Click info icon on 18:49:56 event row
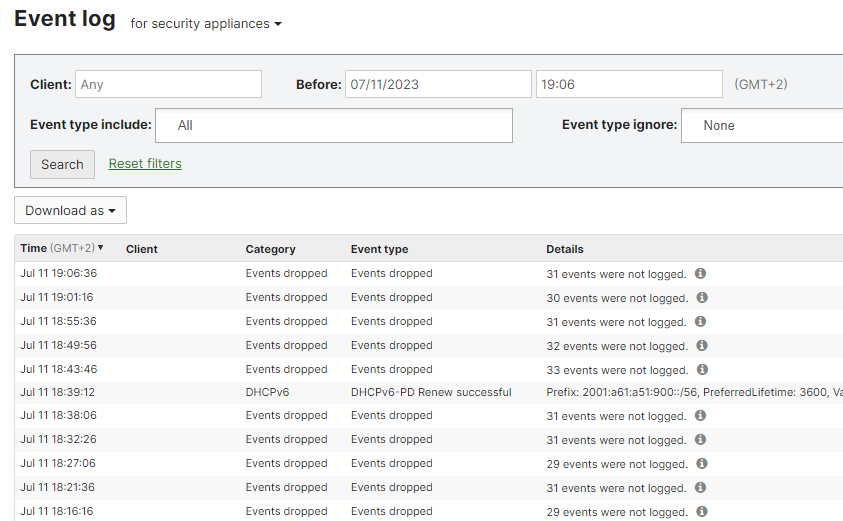This screenshot has width=843, height=521. 702,345
